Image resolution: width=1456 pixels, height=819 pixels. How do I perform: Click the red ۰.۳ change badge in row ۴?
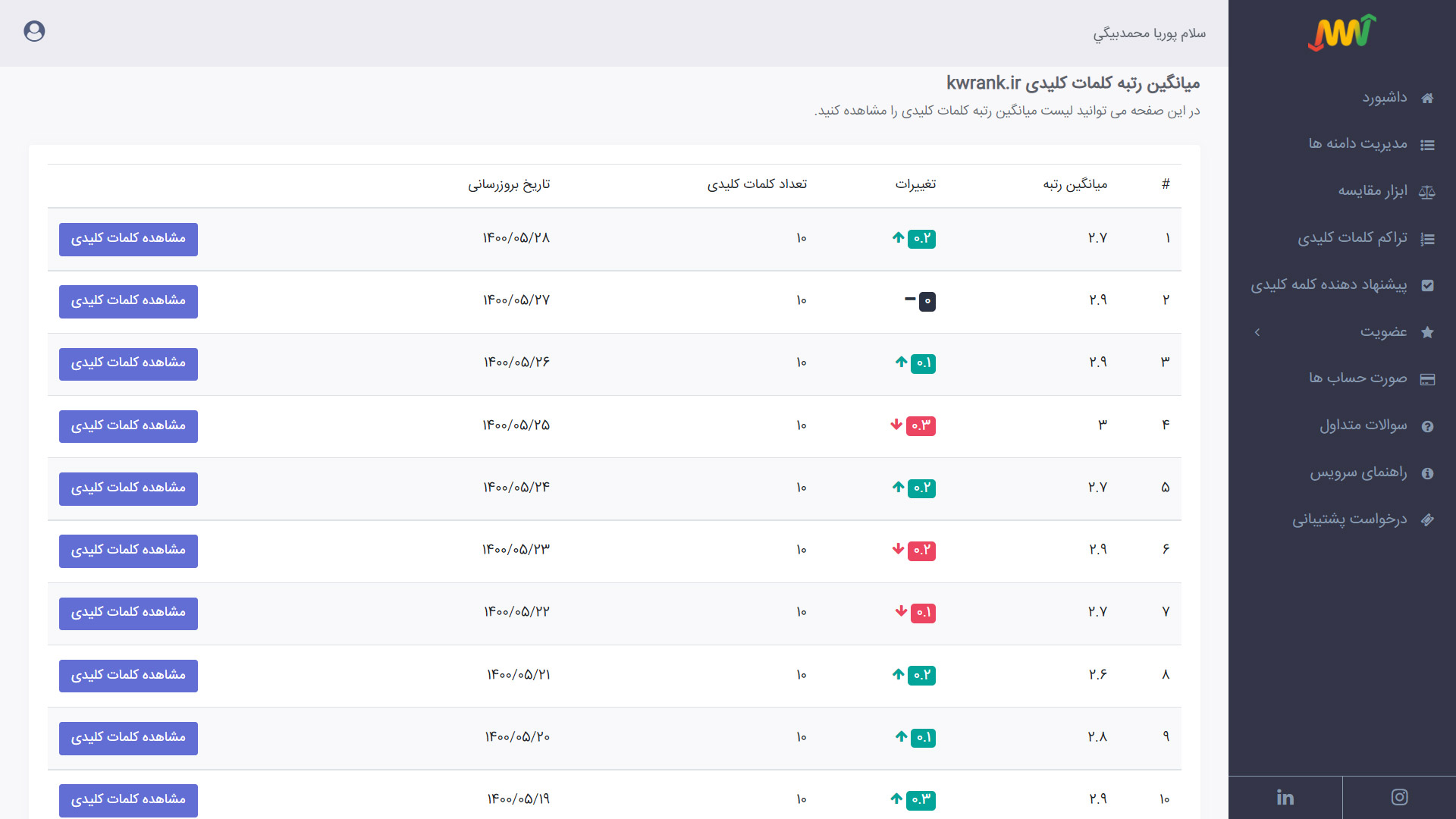[x=921, y=426]
